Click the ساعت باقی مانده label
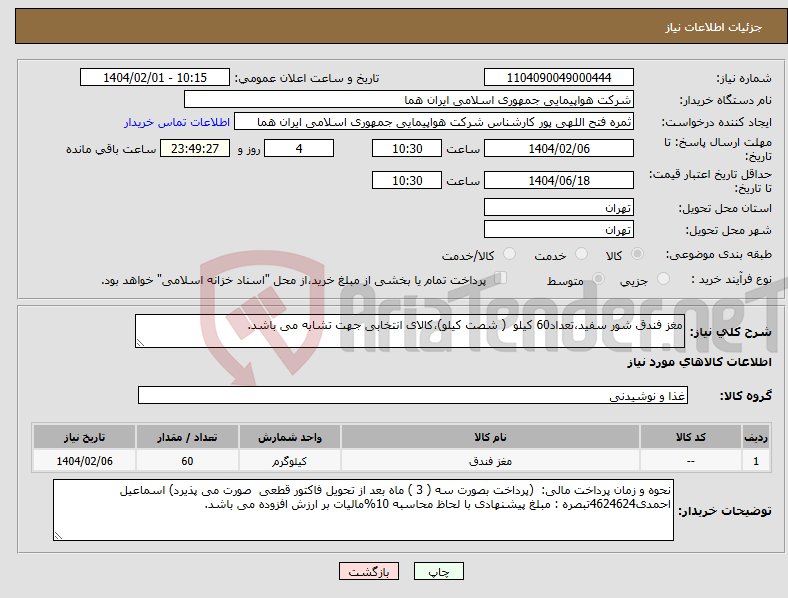 pyautogui.click(x=111, y=149)
